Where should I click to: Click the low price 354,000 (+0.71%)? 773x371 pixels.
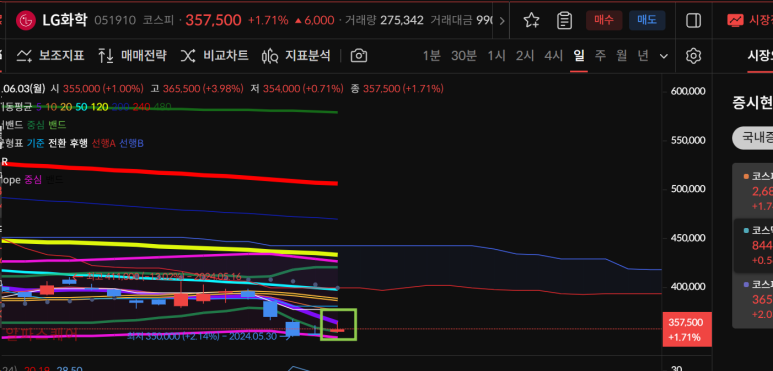[303, 89]
